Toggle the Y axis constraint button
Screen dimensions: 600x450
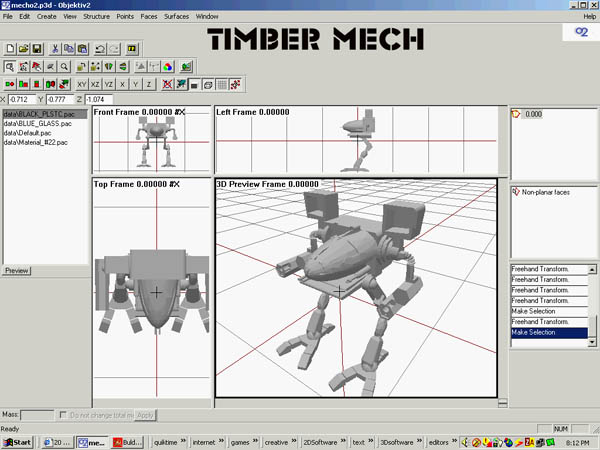pos(135,84)
